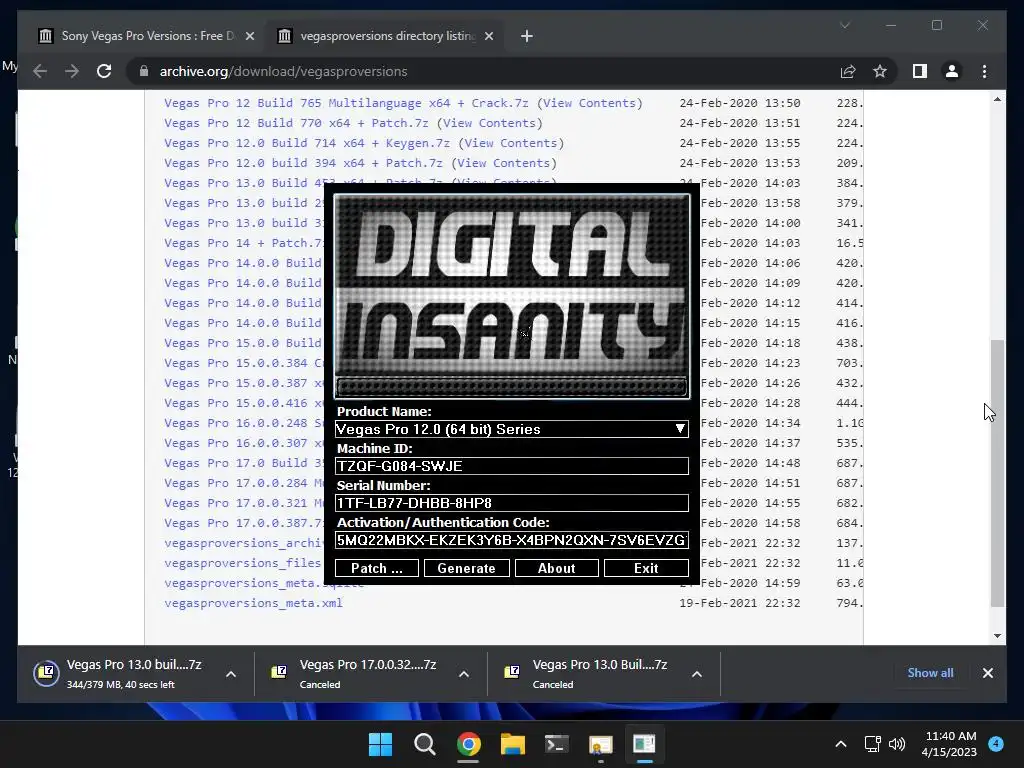The image size is (1024, 768).
Task: Open Vegas Pro 12 Build 770 x64 + Patch link
Action: (x=296, y=123)
